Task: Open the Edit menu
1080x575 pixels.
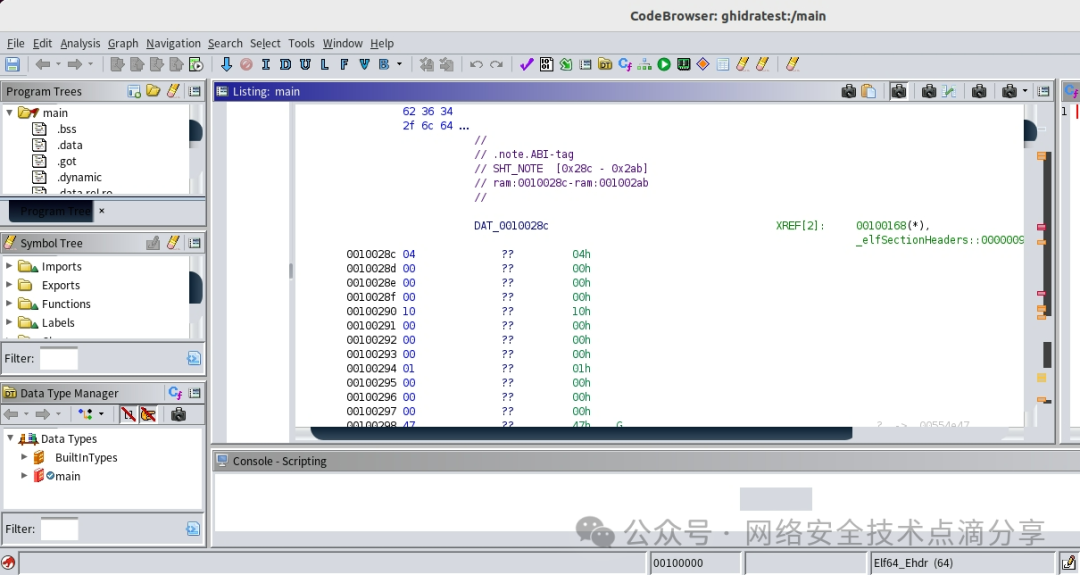Action: (42, 43)
